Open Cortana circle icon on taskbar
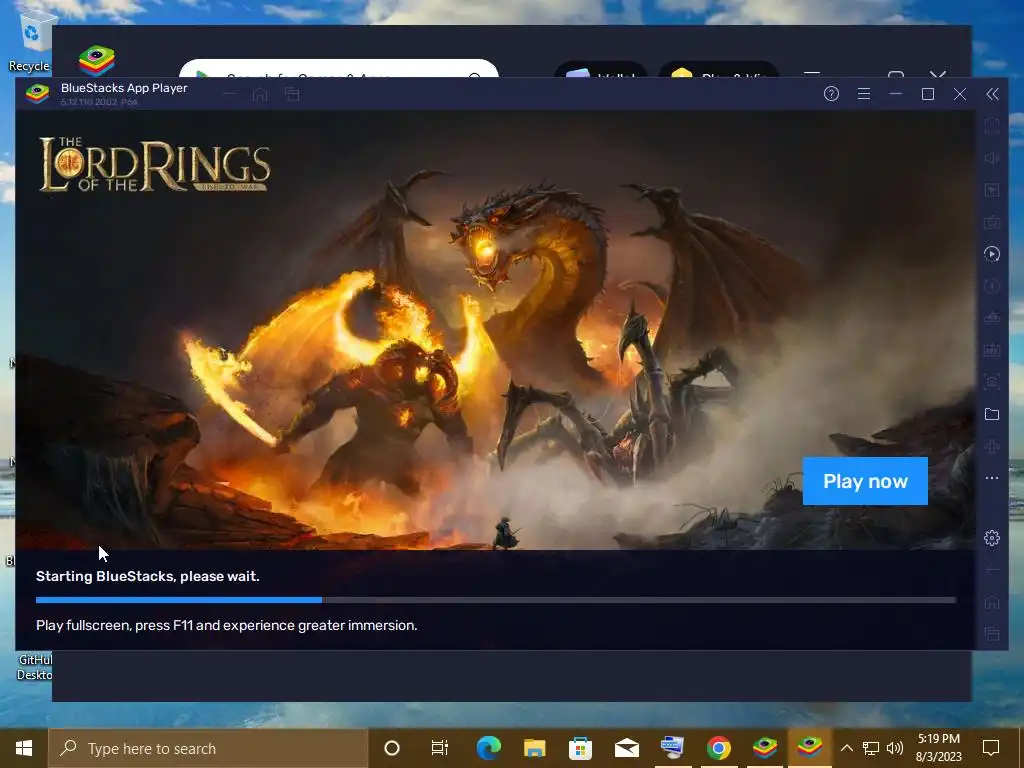 392,748
